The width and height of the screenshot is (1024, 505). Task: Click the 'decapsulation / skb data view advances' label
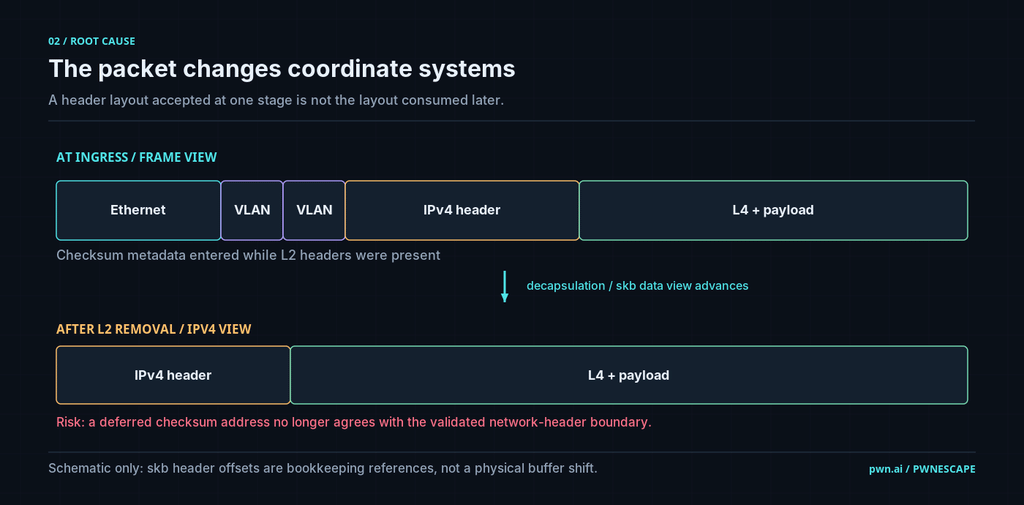tap(637, 285)
